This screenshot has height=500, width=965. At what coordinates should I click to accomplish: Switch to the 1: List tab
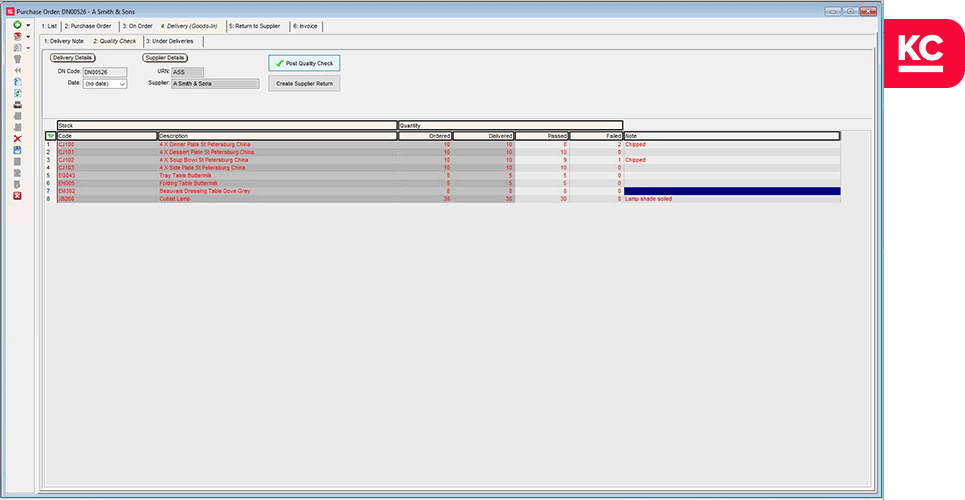click(49, 26)
